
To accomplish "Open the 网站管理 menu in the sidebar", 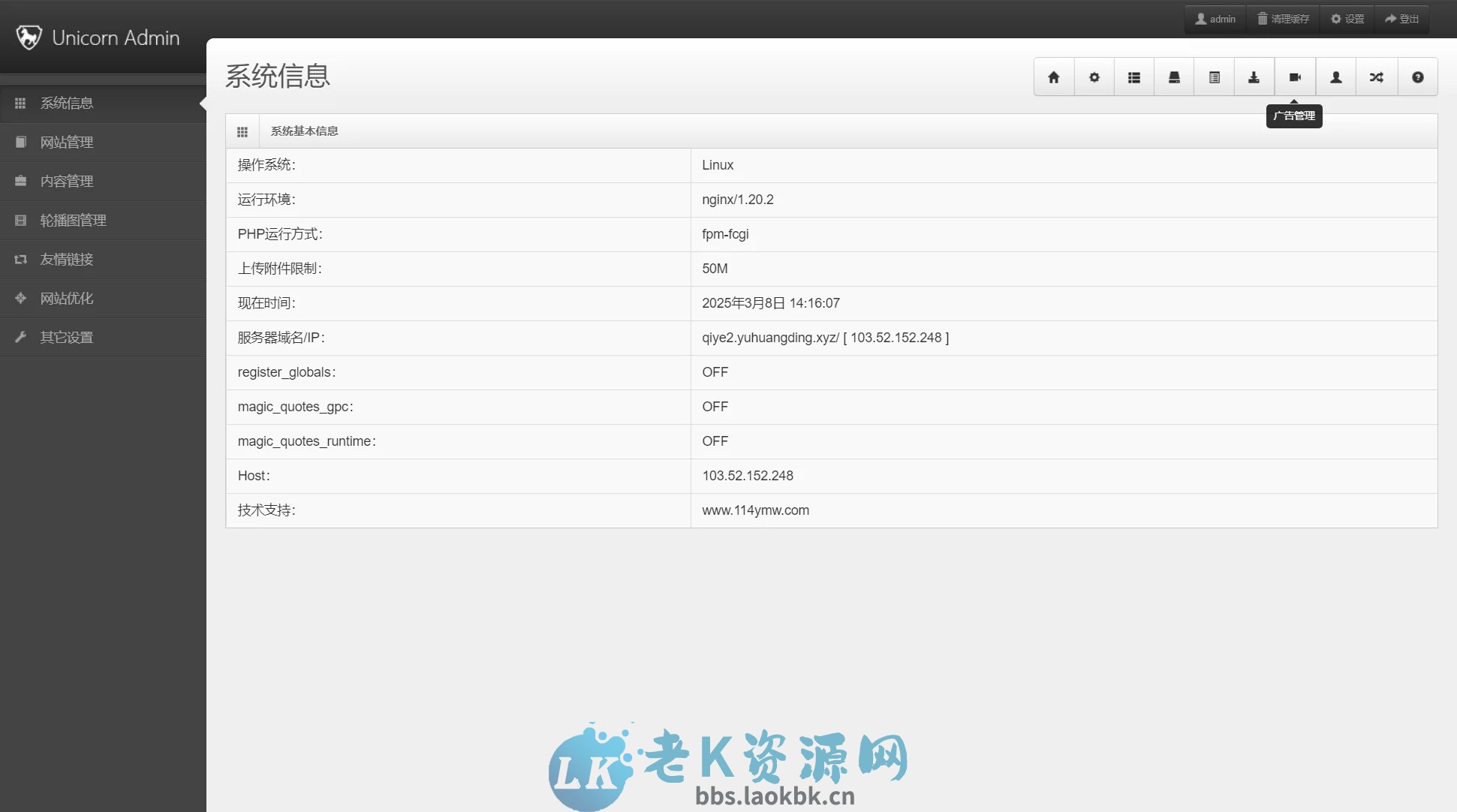I will [67, 142].
